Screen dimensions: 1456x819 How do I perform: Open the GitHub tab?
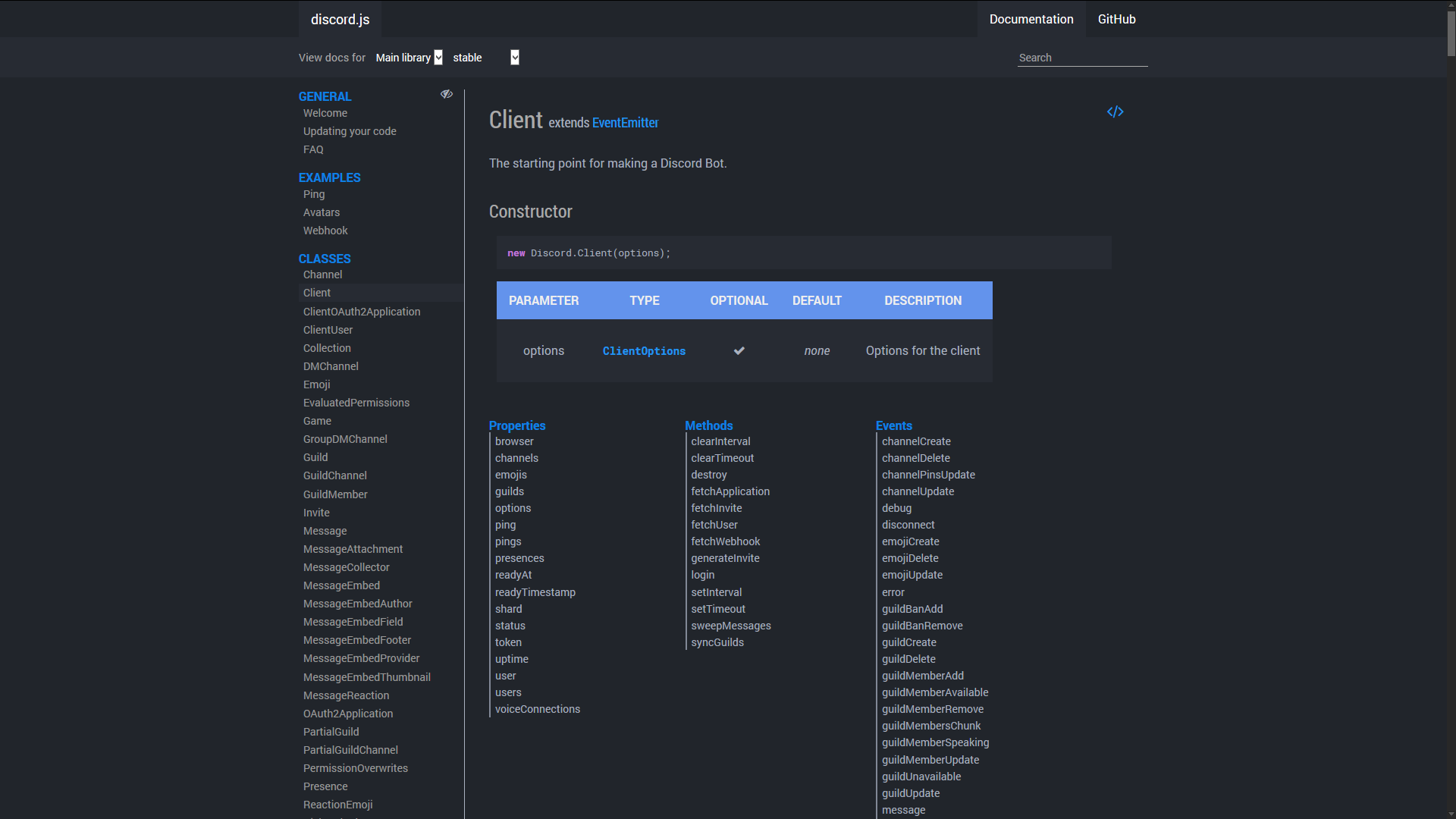pos(1116,19)
